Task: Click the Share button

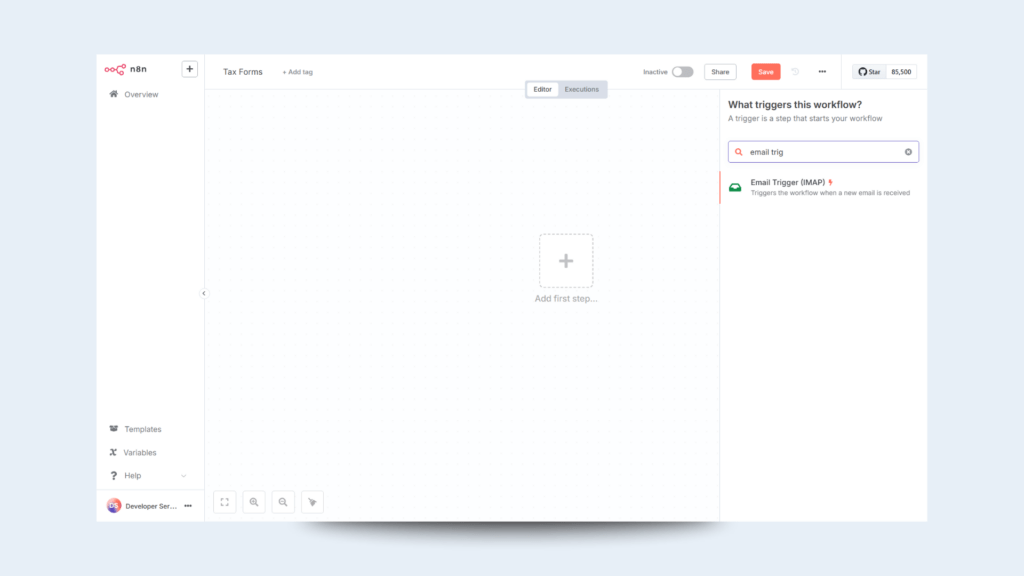Action: (720, 72)
